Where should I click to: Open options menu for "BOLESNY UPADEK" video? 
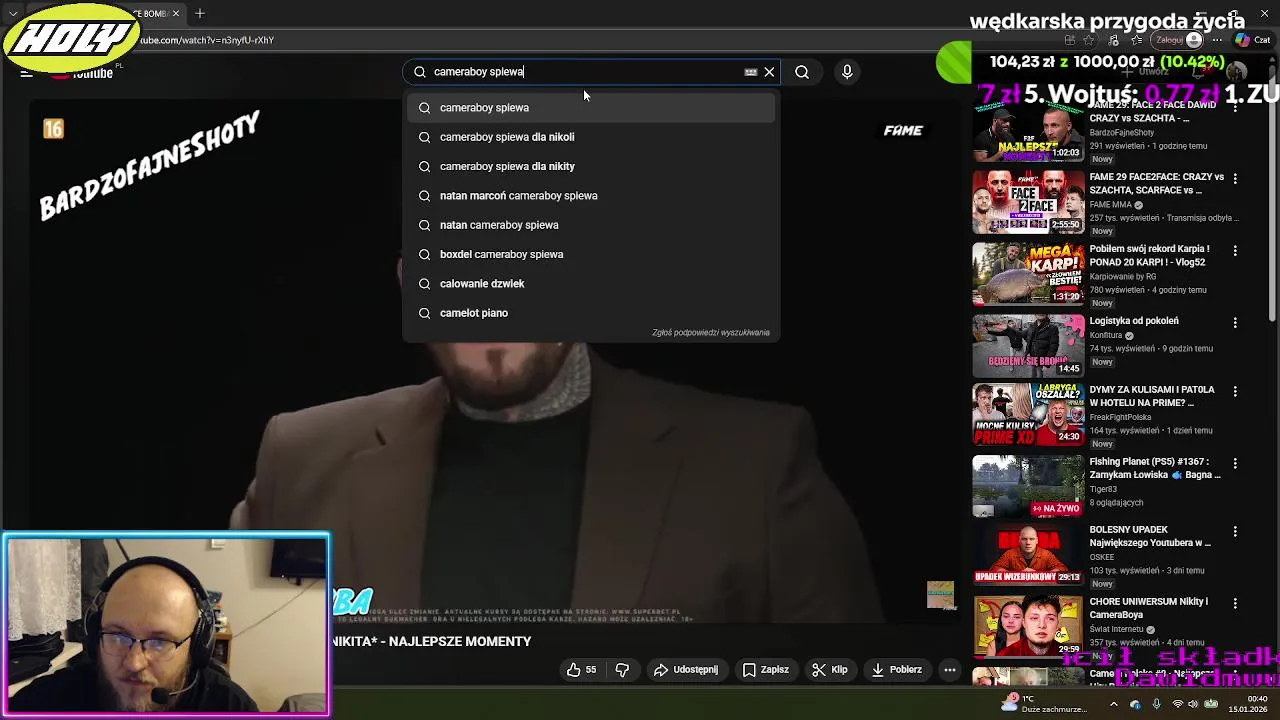[x=1235, y=532]
